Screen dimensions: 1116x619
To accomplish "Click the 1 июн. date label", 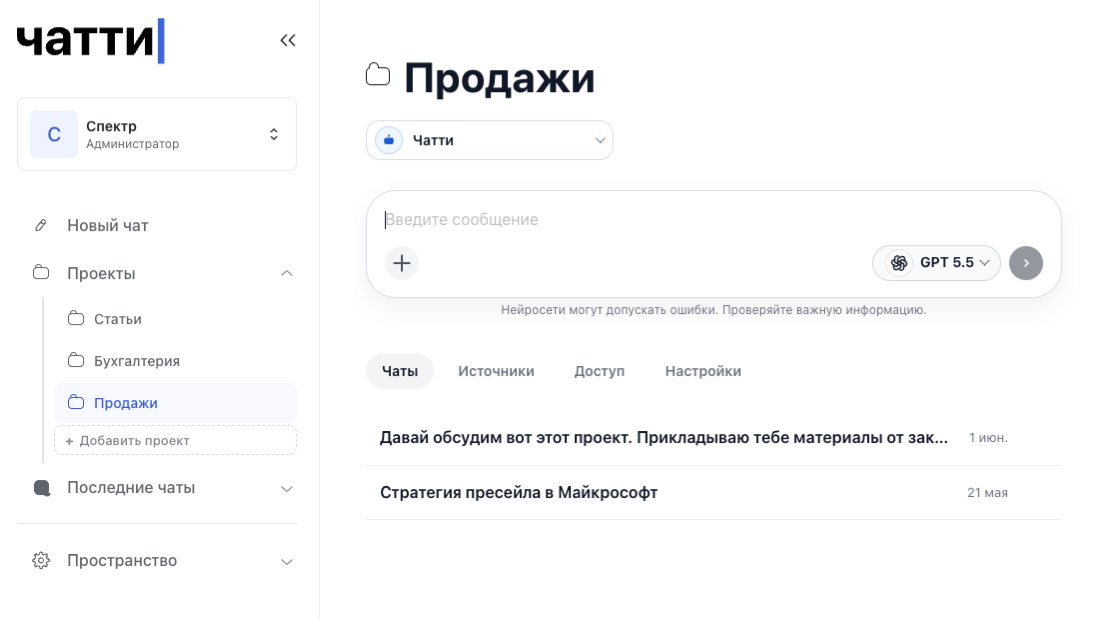I will [988, 438].
